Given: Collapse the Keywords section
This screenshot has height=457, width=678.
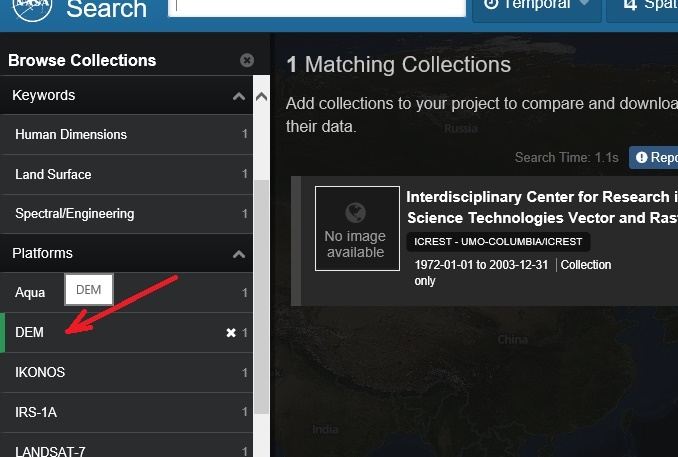Looking at the screenshot, I should pyautogui.click(x=238, y=96).
